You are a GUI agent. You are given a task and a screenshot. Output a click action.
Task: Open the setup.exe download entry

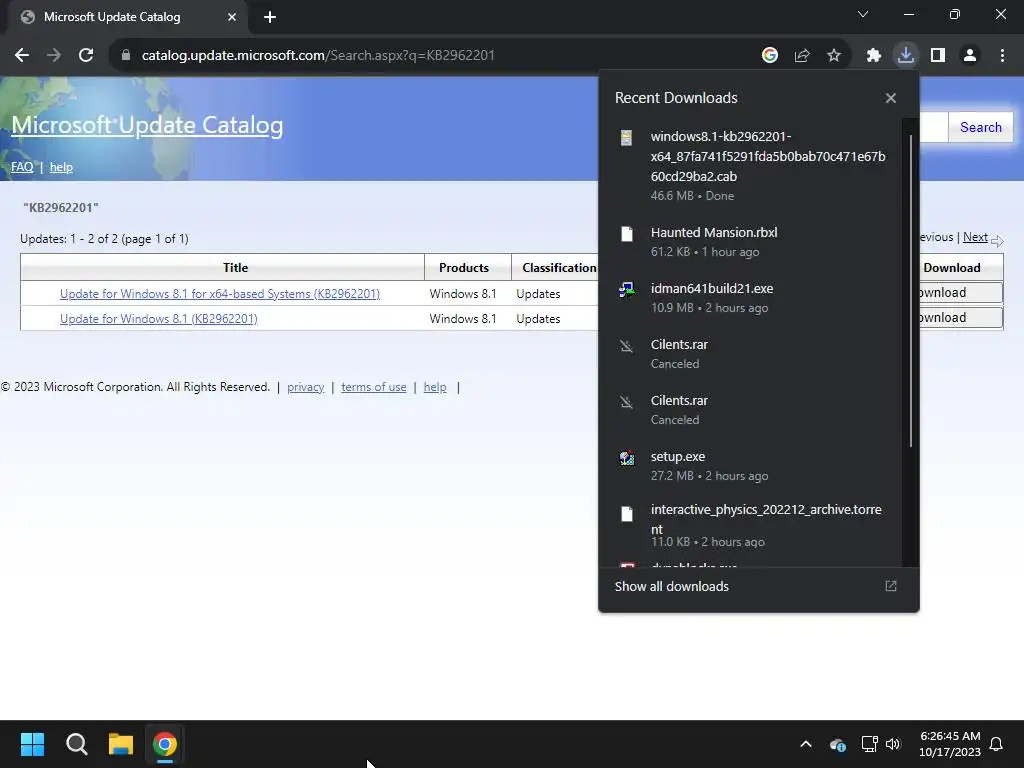click(x=751, y=466)
